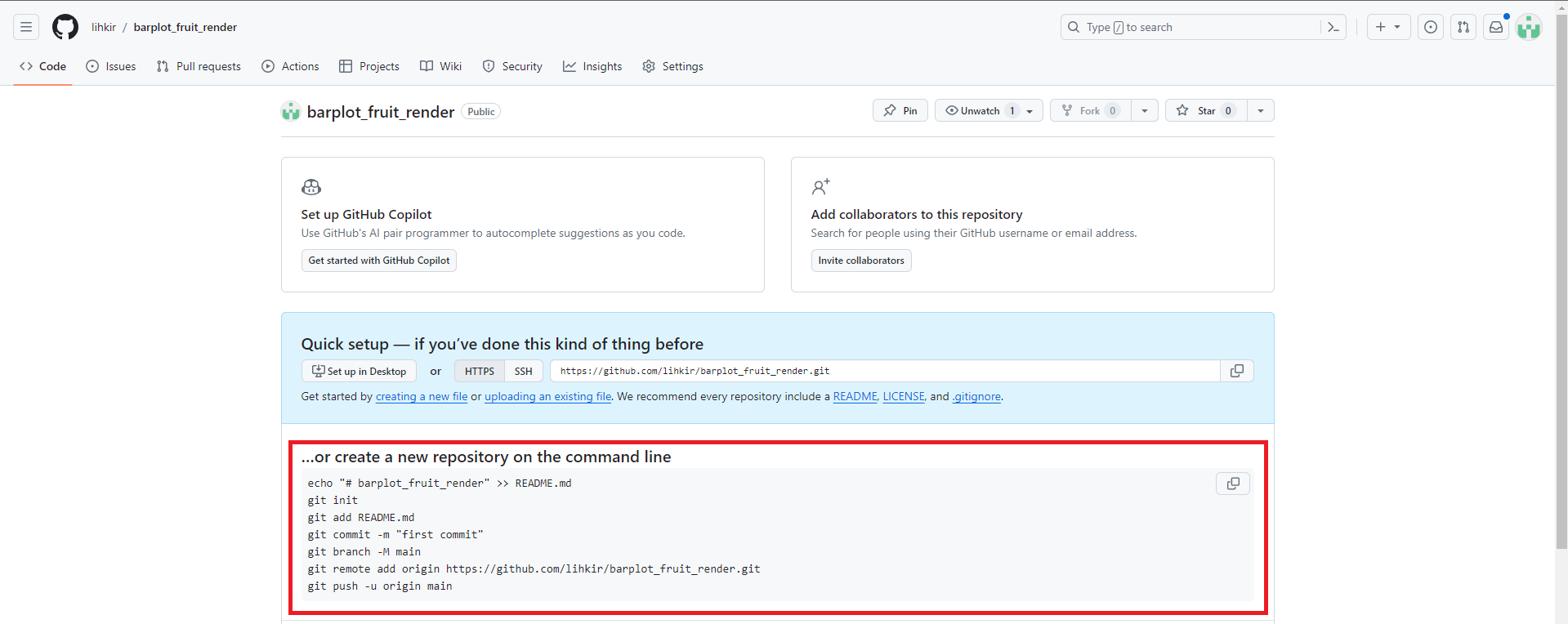
Task: Select the SSH clone option
Action: pos(524,371)
